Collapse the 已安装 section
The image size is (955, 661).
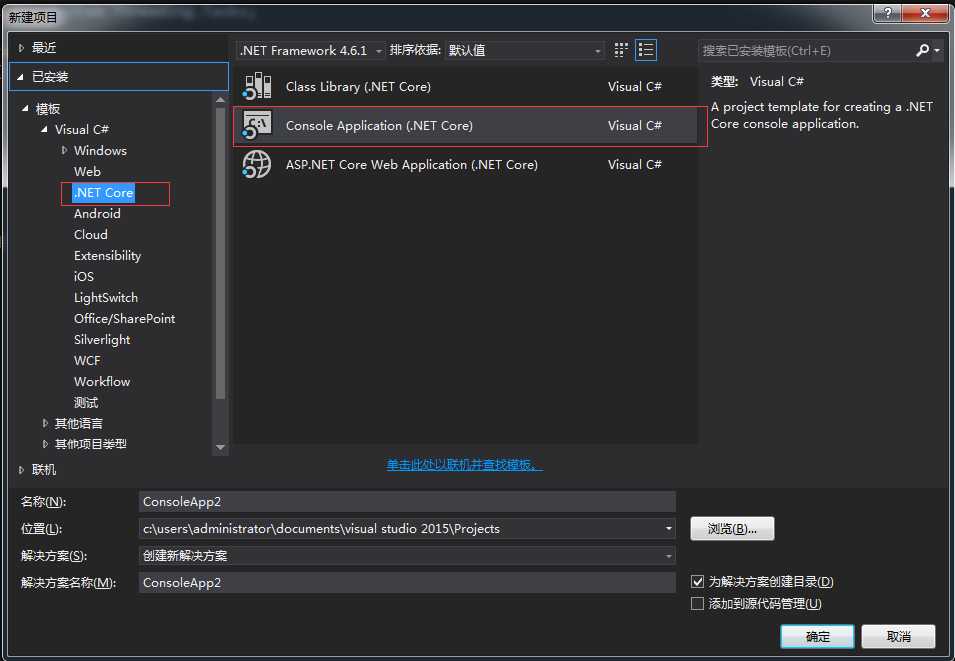pyautogui.click(x=21, y=77)
